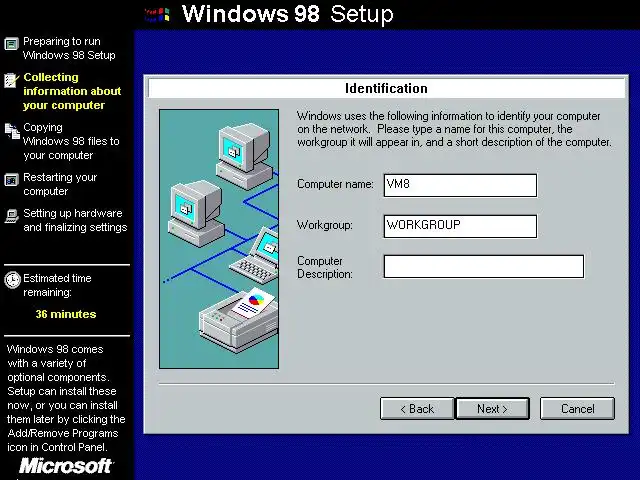Click "Preparing to run Windows 98 Setup" text
The height and width of the screenshot is (480, 640).
[x=69, y=48]
